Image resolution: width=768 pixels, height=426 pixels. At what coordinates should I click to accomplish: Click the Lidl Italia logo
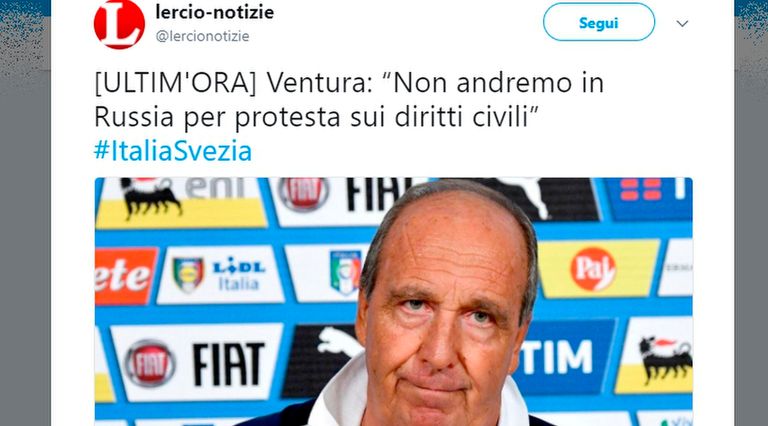click(x=239, y=275)
